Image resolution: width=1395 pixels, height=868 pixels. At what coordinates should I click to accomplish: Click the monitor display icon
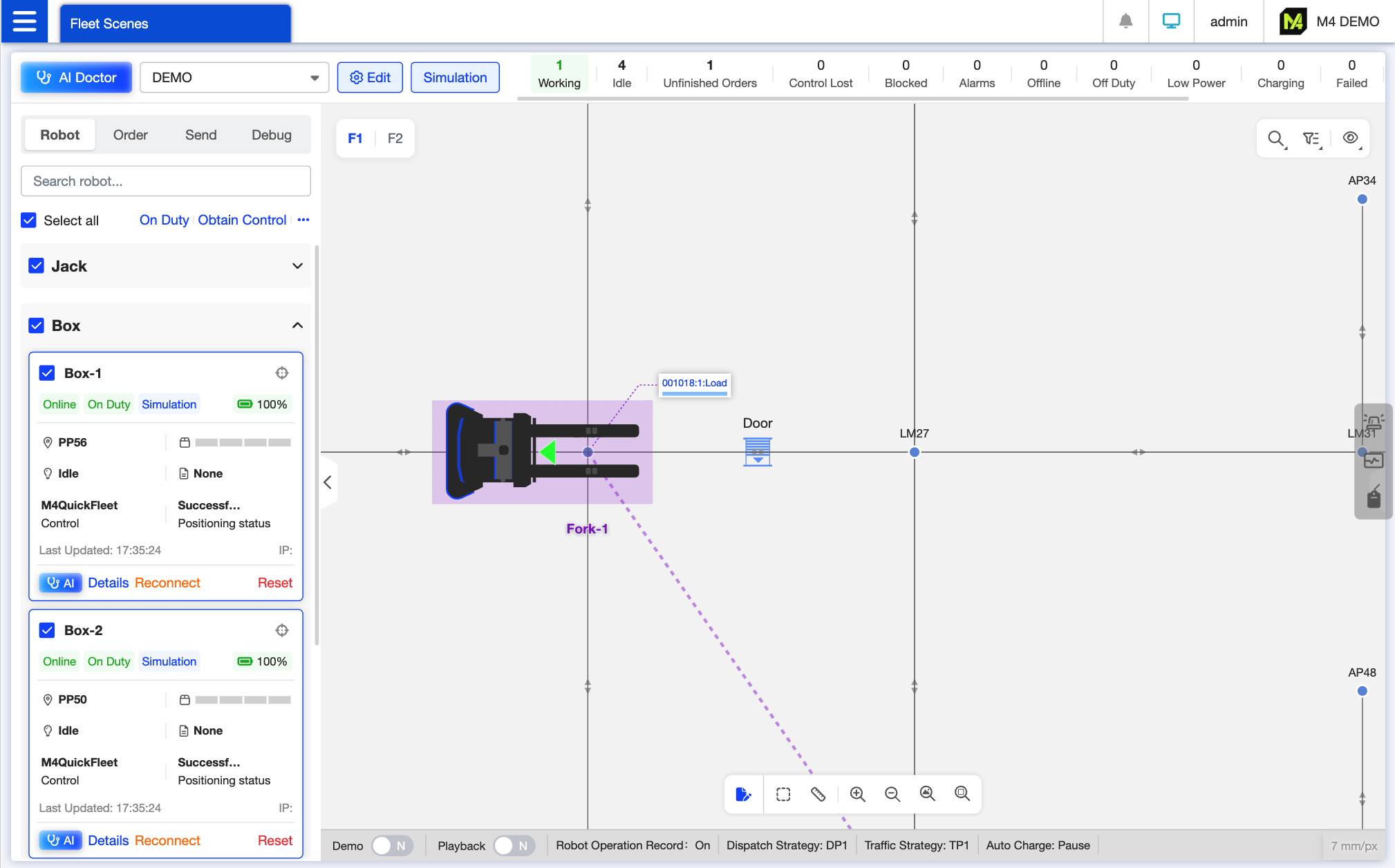coord(1171,21)
